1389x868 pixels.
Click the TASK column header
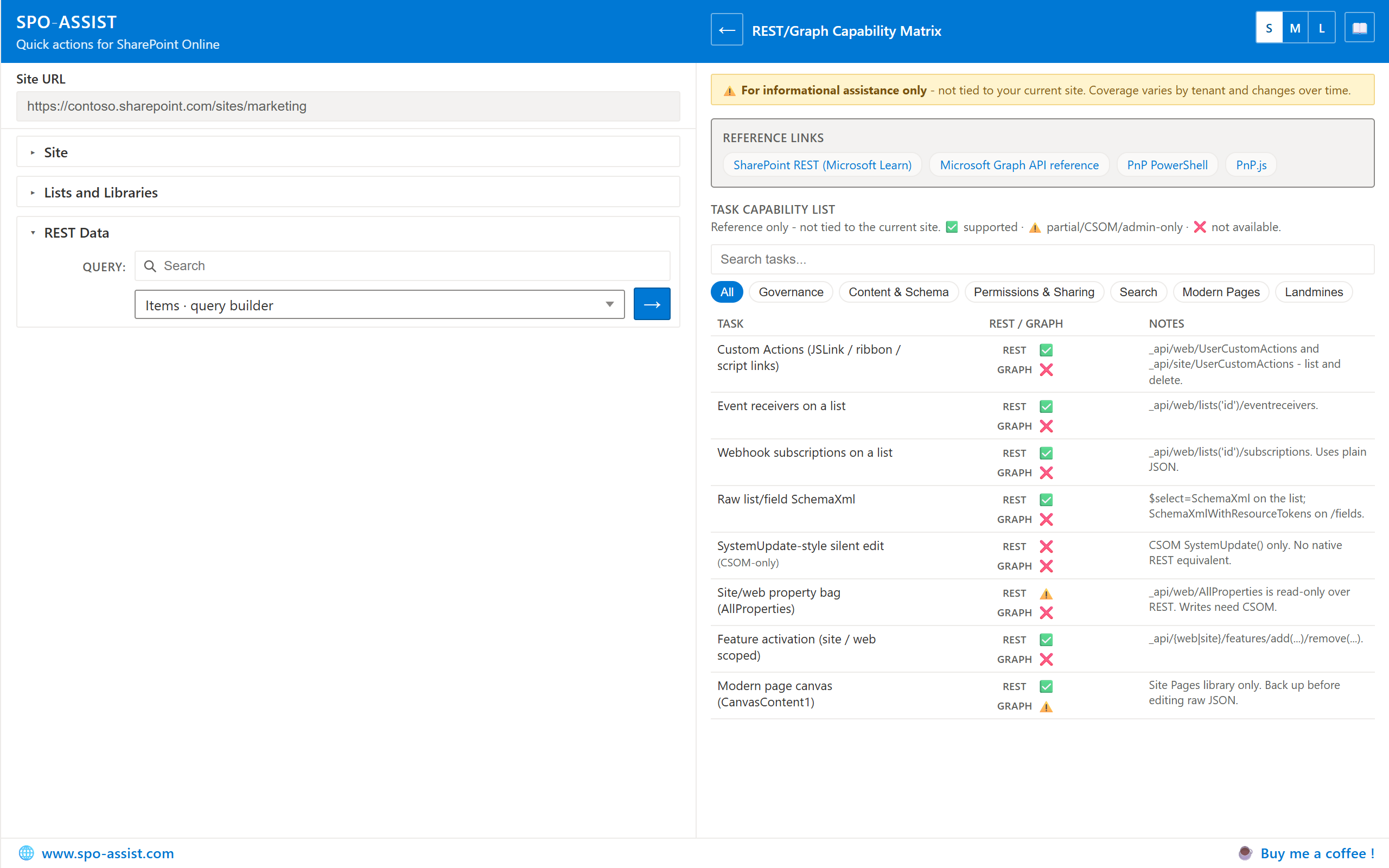[x=730, y=323]
